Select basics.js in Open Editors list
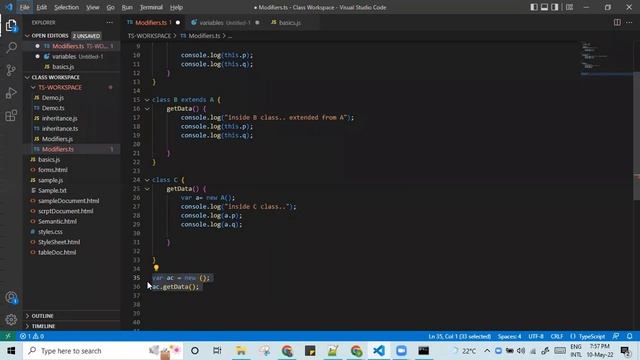Screen dimensions: 640x360 (72, 67)
